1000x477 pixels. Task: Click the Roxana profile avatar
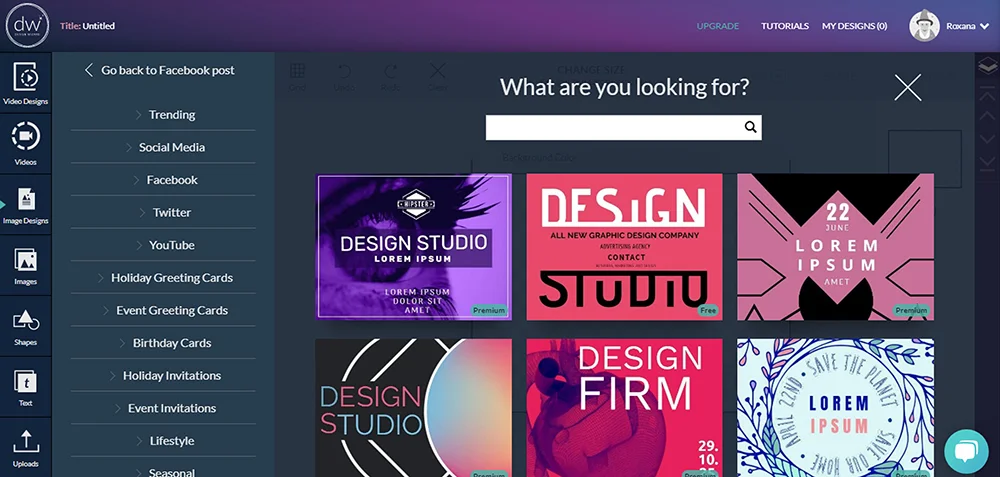[925, 26]
